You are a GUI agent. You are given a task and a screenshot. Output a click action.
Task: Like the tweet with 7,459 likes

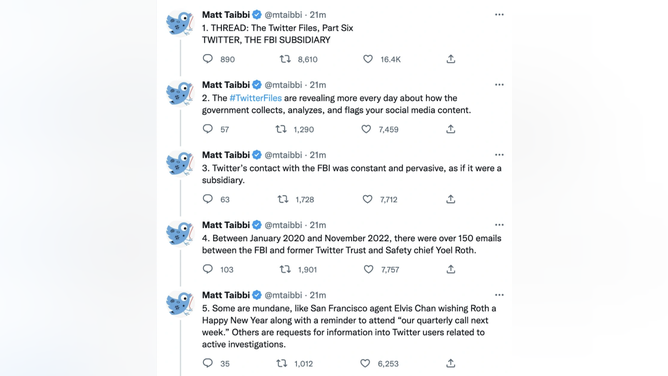(x=366, y=129)
